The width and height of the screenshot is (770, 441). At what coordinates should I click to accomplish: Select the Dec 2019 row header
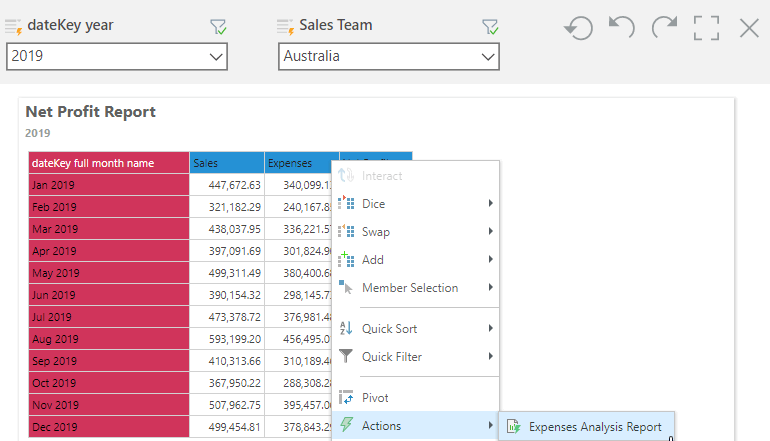tap(109, 427)
